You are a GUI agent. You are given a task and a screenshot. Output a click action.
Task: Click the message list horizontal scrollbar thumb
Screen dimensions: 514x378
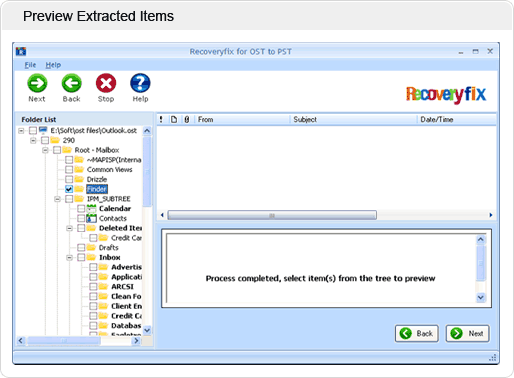pyautogui.click(x=272, y=215)
